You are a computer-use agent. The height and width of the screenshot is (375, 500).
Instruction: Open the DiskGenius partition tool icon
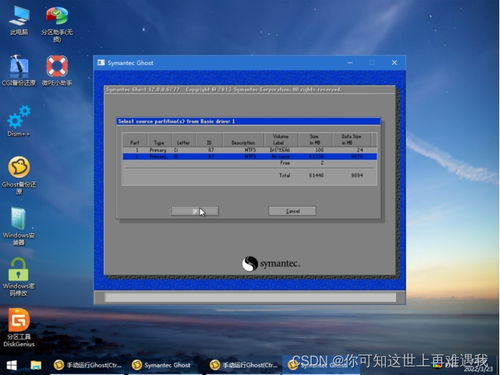pyautogui.click(x=19, y=328)
